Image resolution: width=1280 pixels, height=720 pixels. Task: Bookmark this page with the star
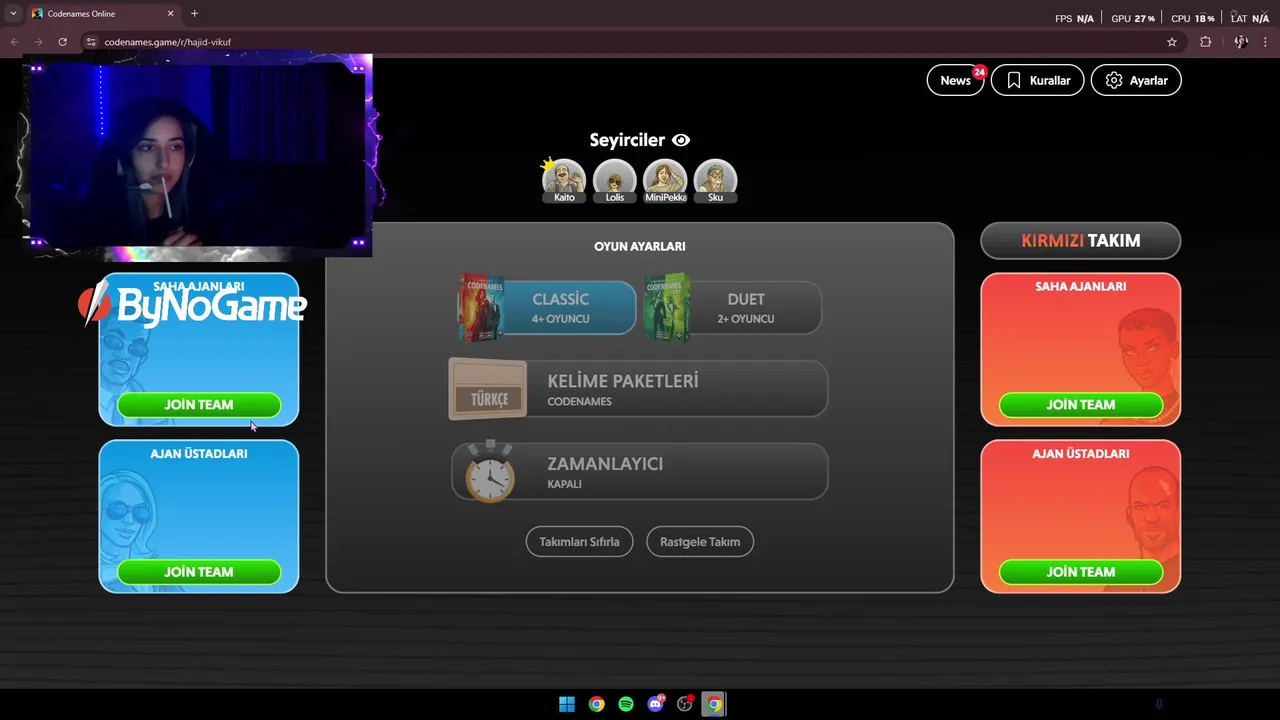(1172, 42)
